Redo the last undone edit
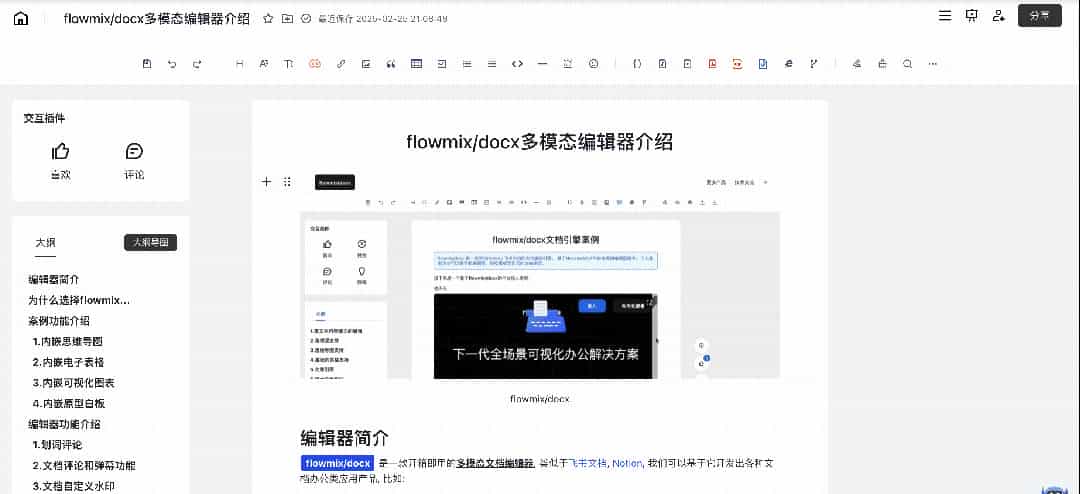 [x=197, y=64]
